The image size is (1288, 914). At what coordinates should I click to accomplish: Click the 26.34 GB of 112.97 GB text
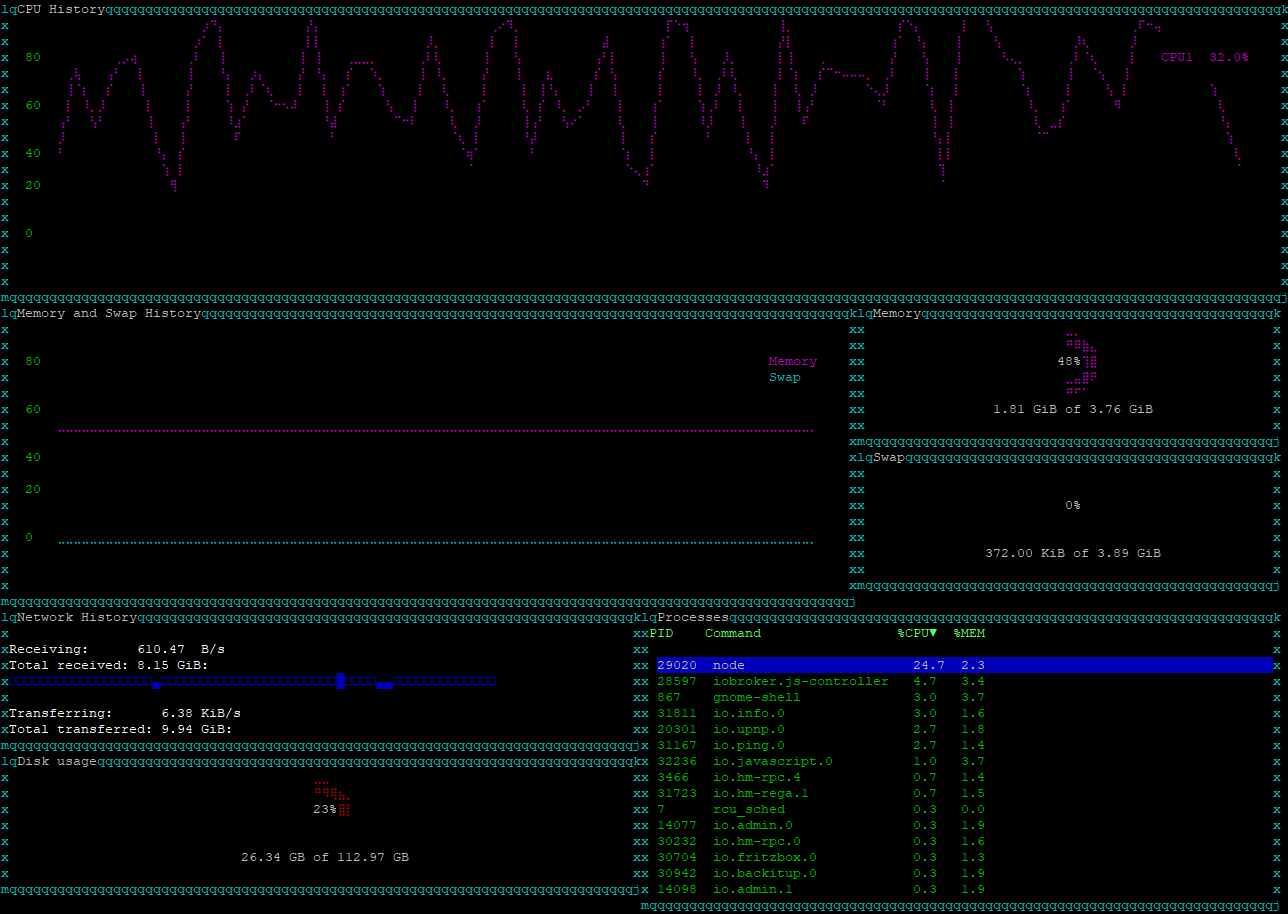(x=325, y=857)
